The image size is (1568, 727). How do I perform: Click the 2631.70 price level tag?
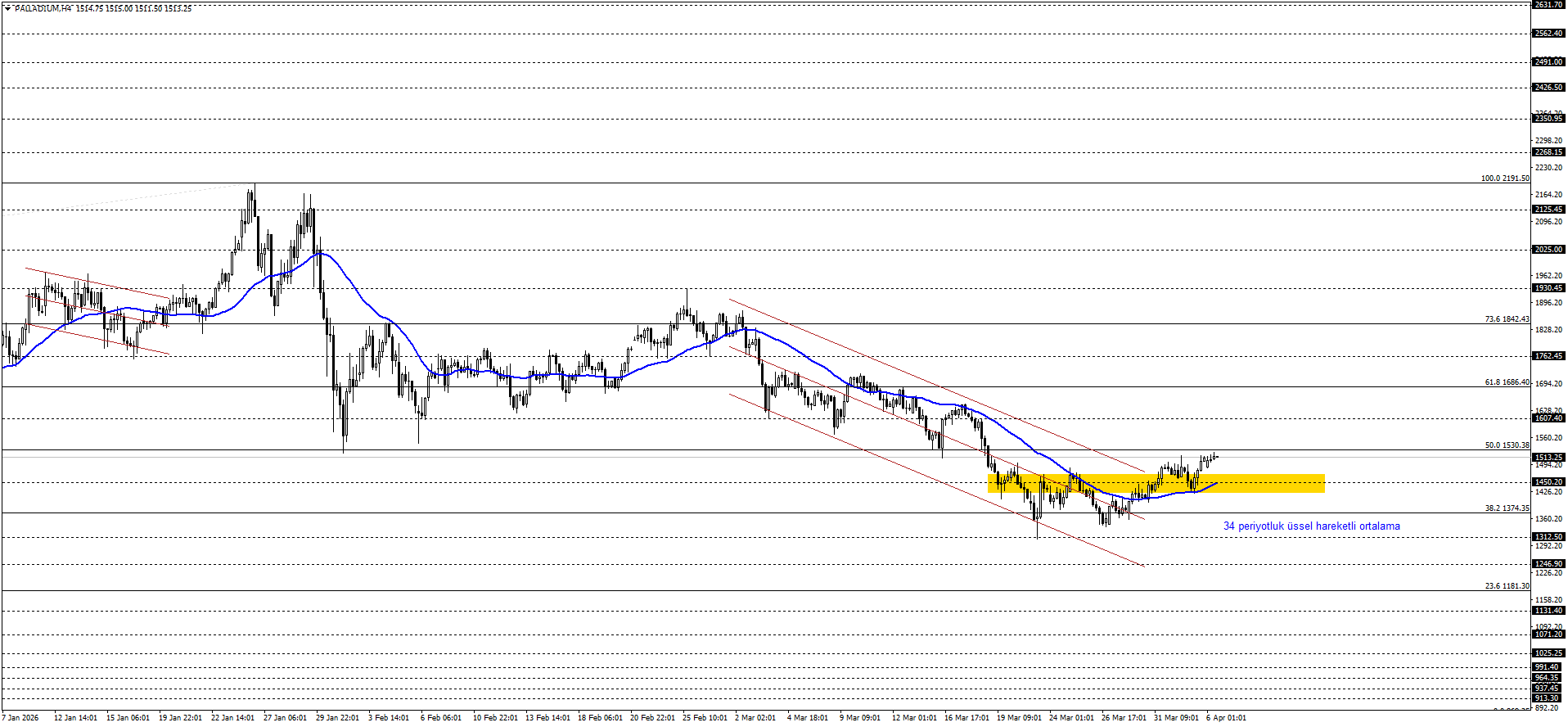(x=1548, y=5)
